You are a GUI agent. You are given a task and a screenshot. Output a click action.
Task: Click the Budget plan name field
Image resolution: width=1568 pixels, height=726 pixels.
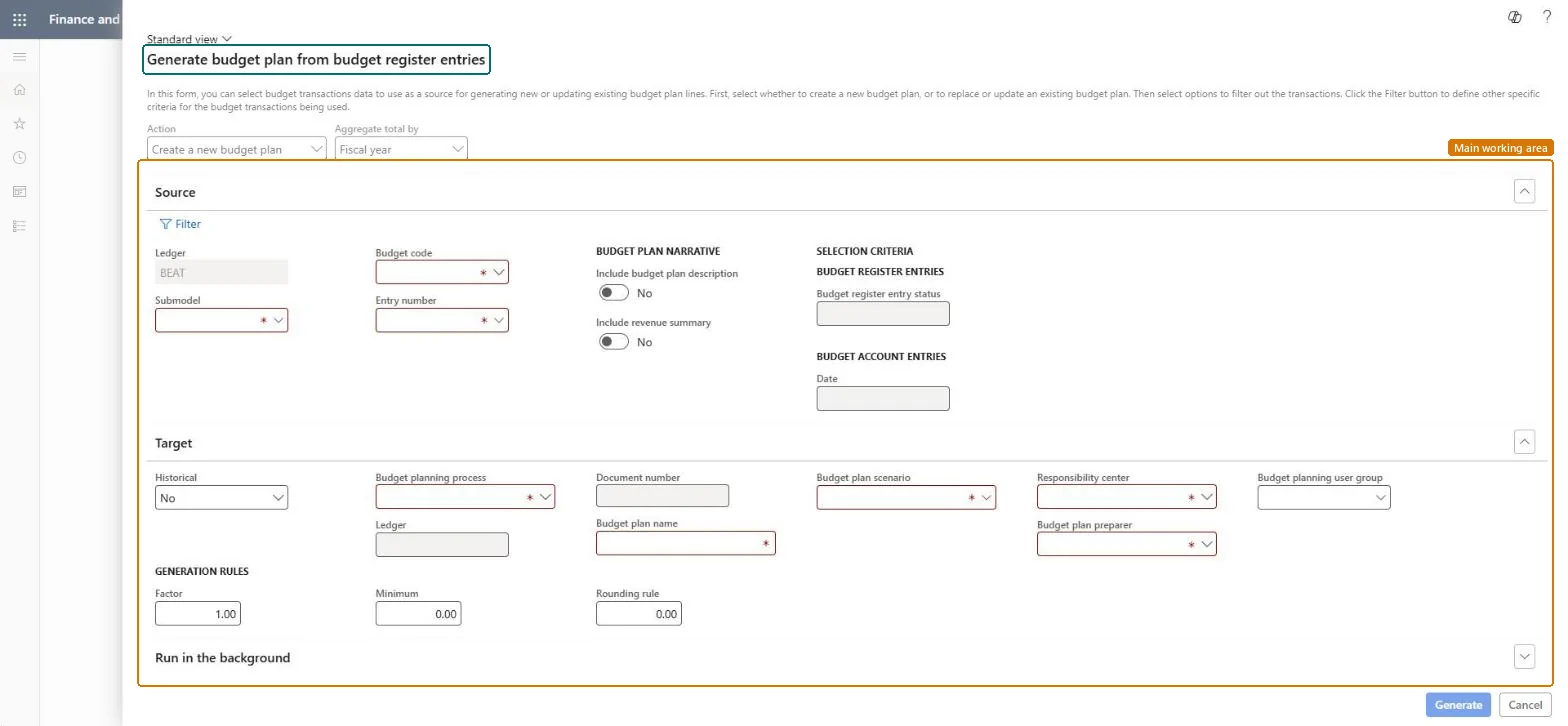point(686,543)
